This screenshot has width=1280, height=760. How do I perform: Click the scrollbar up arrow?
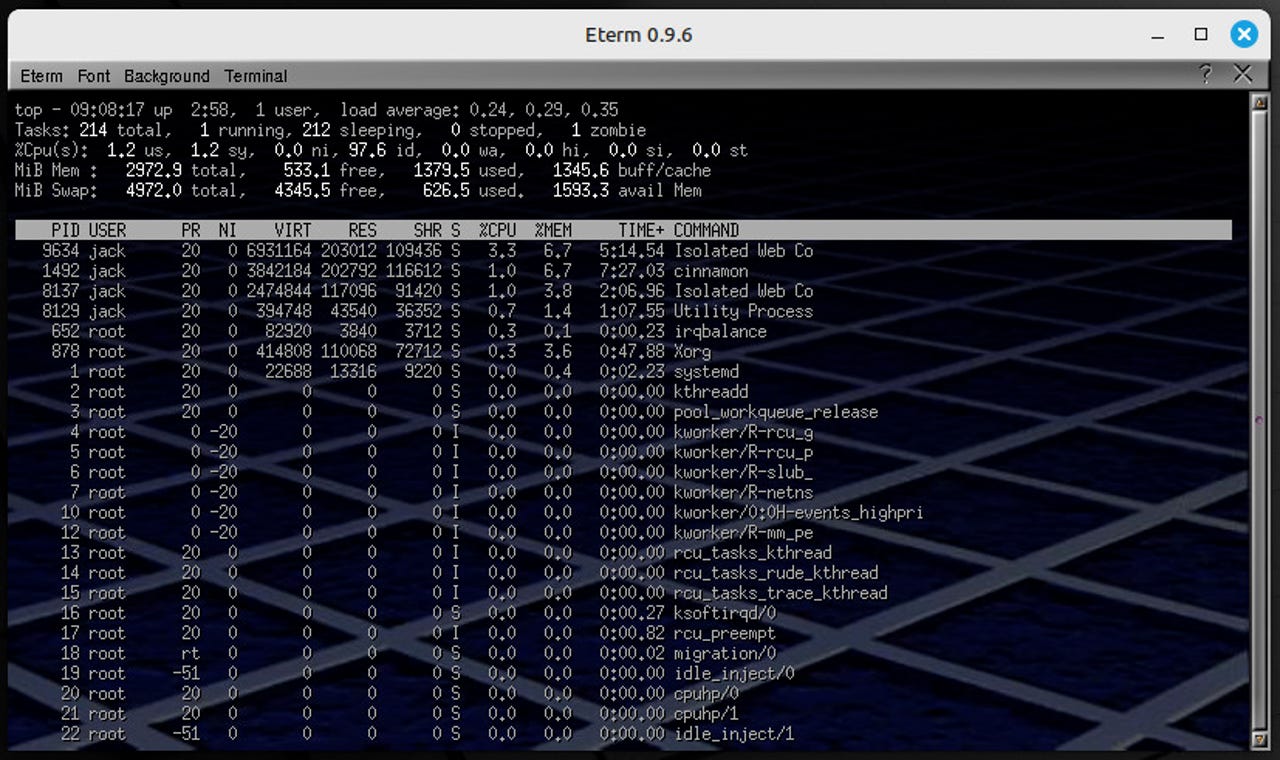1260,101
